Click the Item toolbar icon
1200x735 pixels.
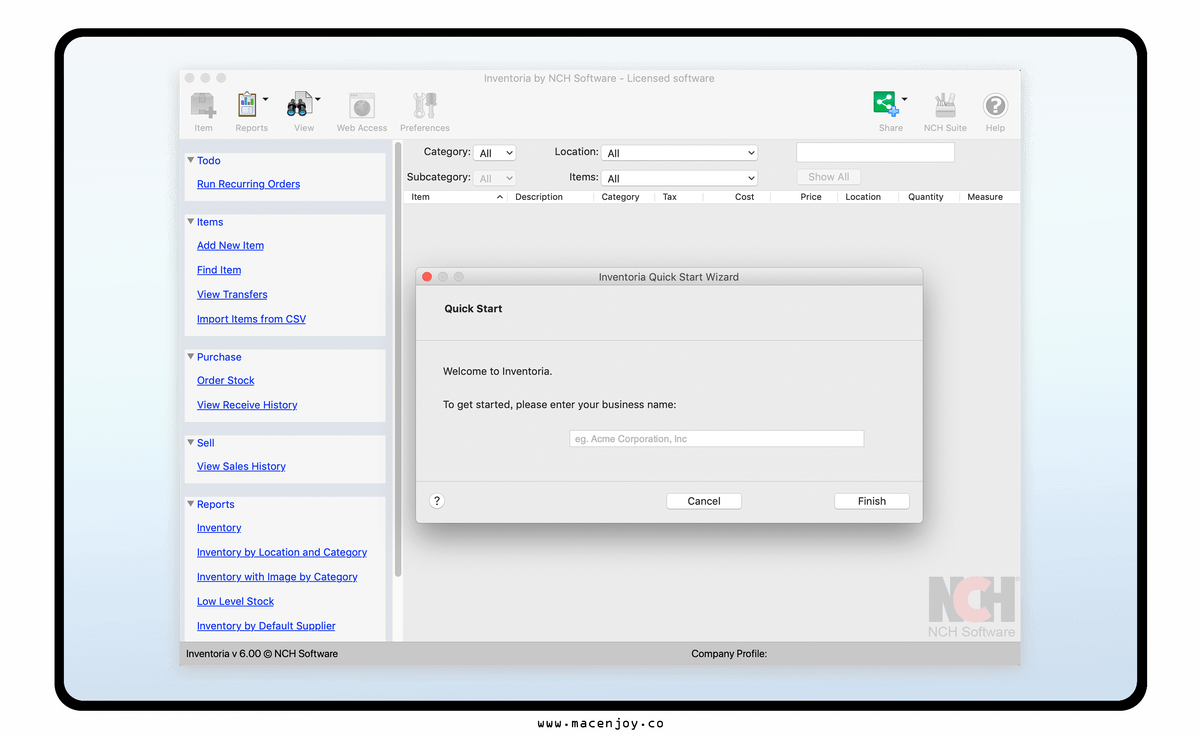pos(204,105)
